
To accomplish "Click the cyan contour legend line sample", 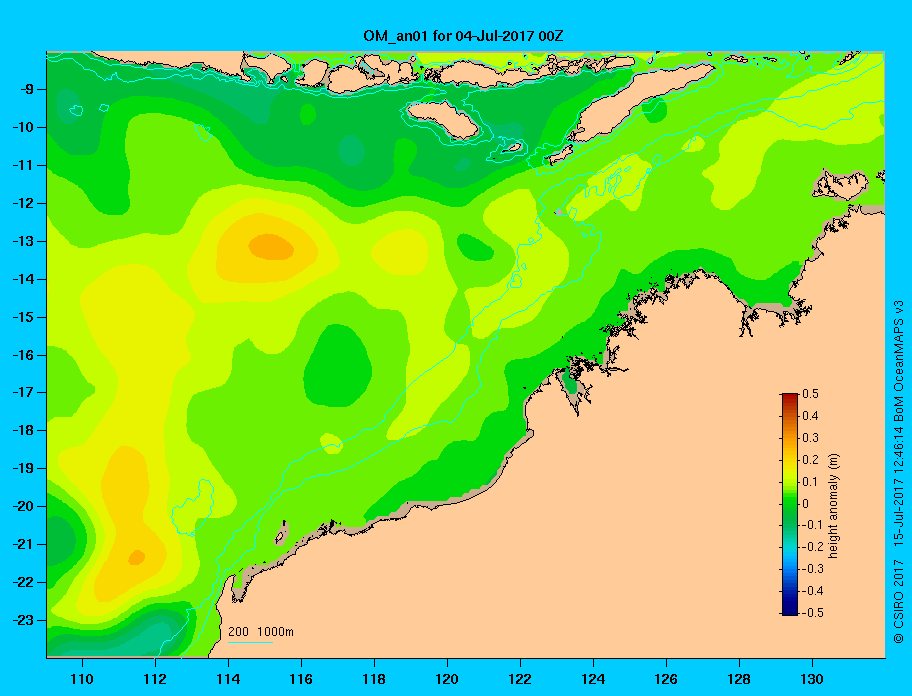I will [x=250, y=642].
